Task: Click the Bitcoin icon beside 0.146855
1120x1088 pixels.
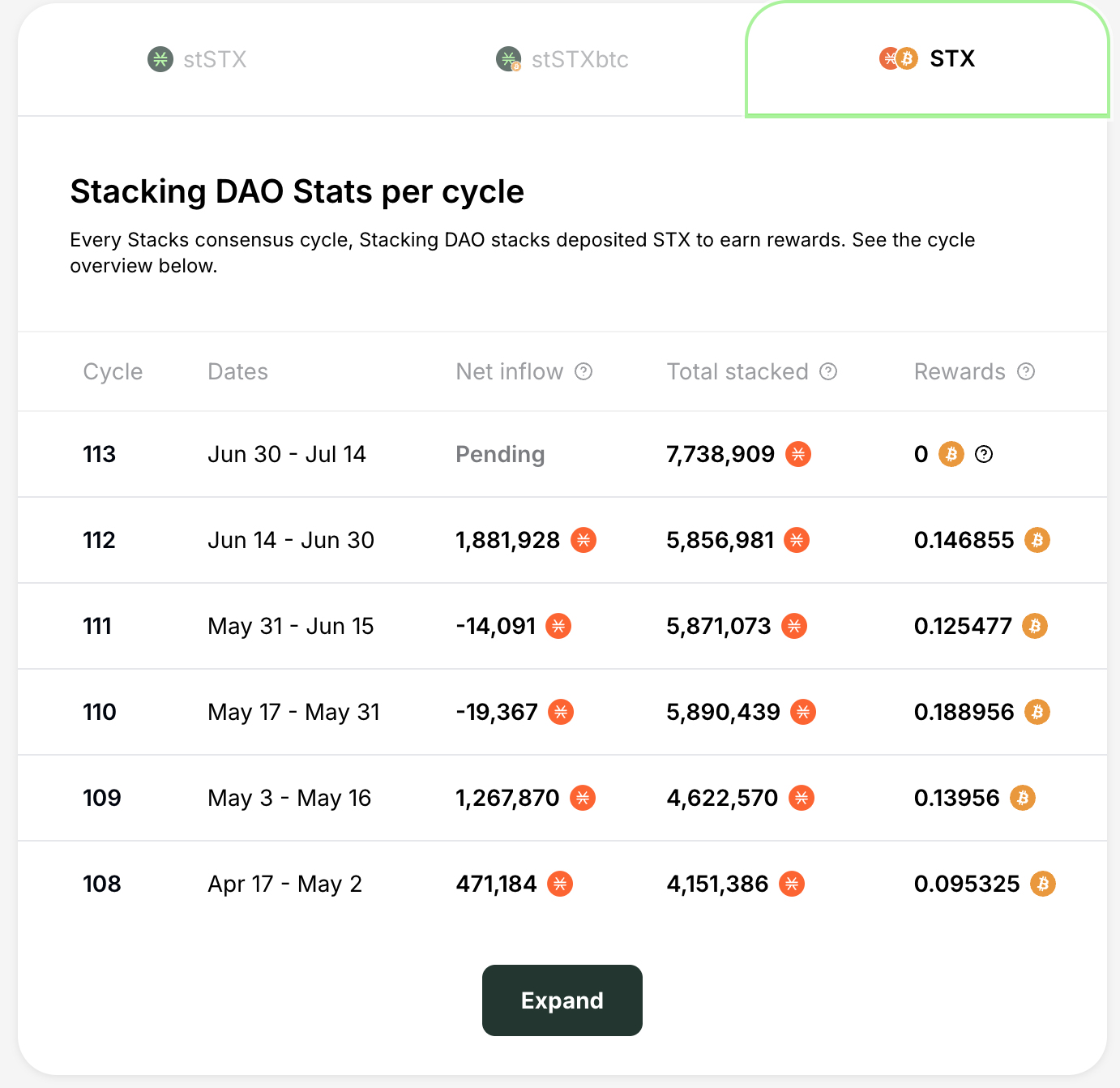Action: click(x=1037, y=540)
